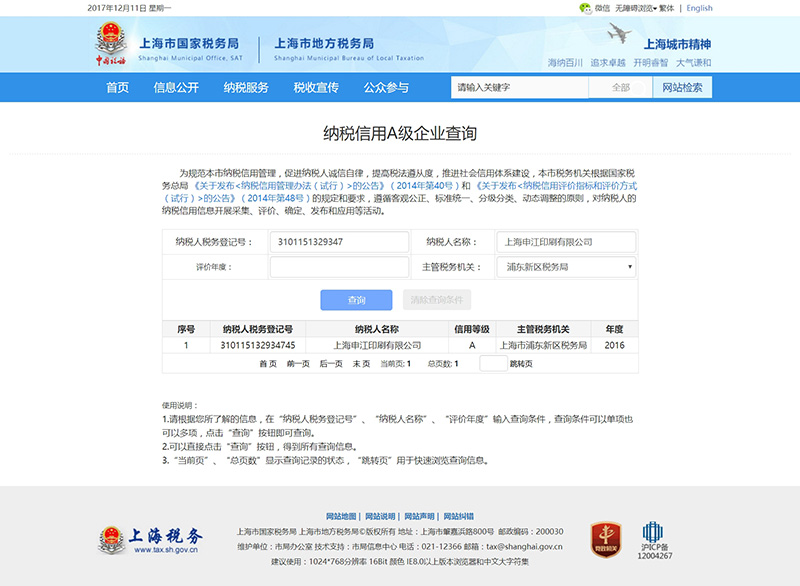Click the 清除查询条件 button
800x586 pixels.
click(x=437, y=300)
